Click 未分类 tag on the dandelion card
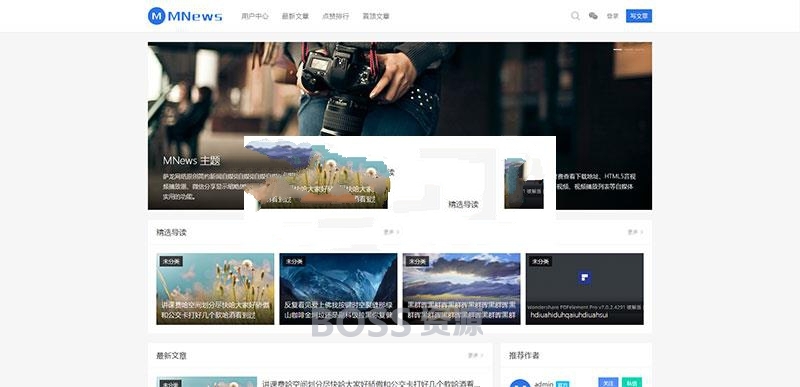 click(x=171, y=262)
